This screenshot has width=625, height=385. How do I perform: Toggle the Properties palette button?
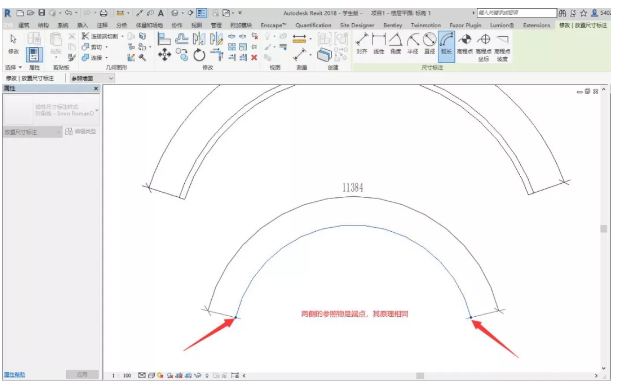pyautogui.click(x=34, y=55)
